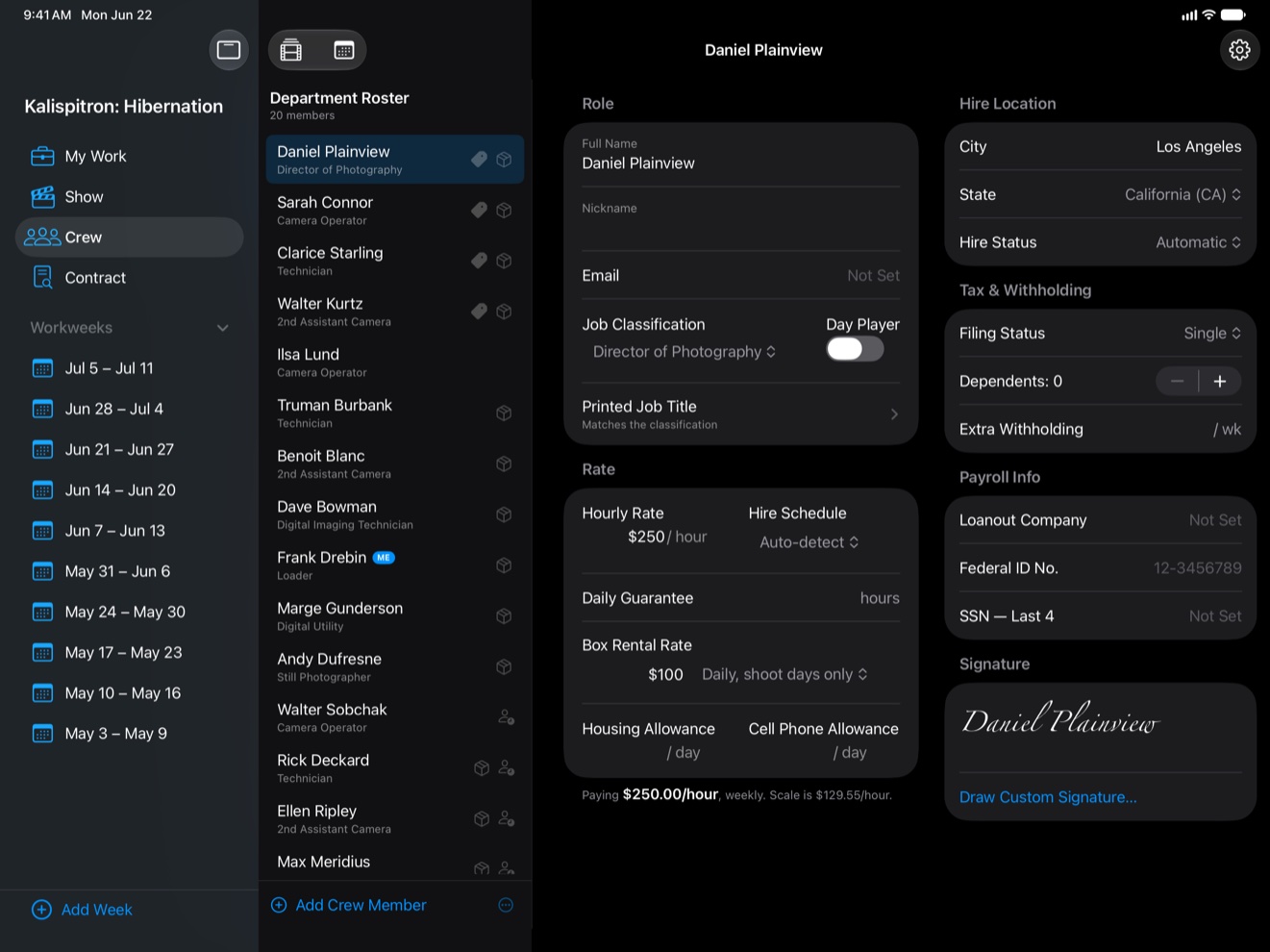Go to the Show section
The height and width of the screenshot is (952, 1270).
tap(129, 196)
